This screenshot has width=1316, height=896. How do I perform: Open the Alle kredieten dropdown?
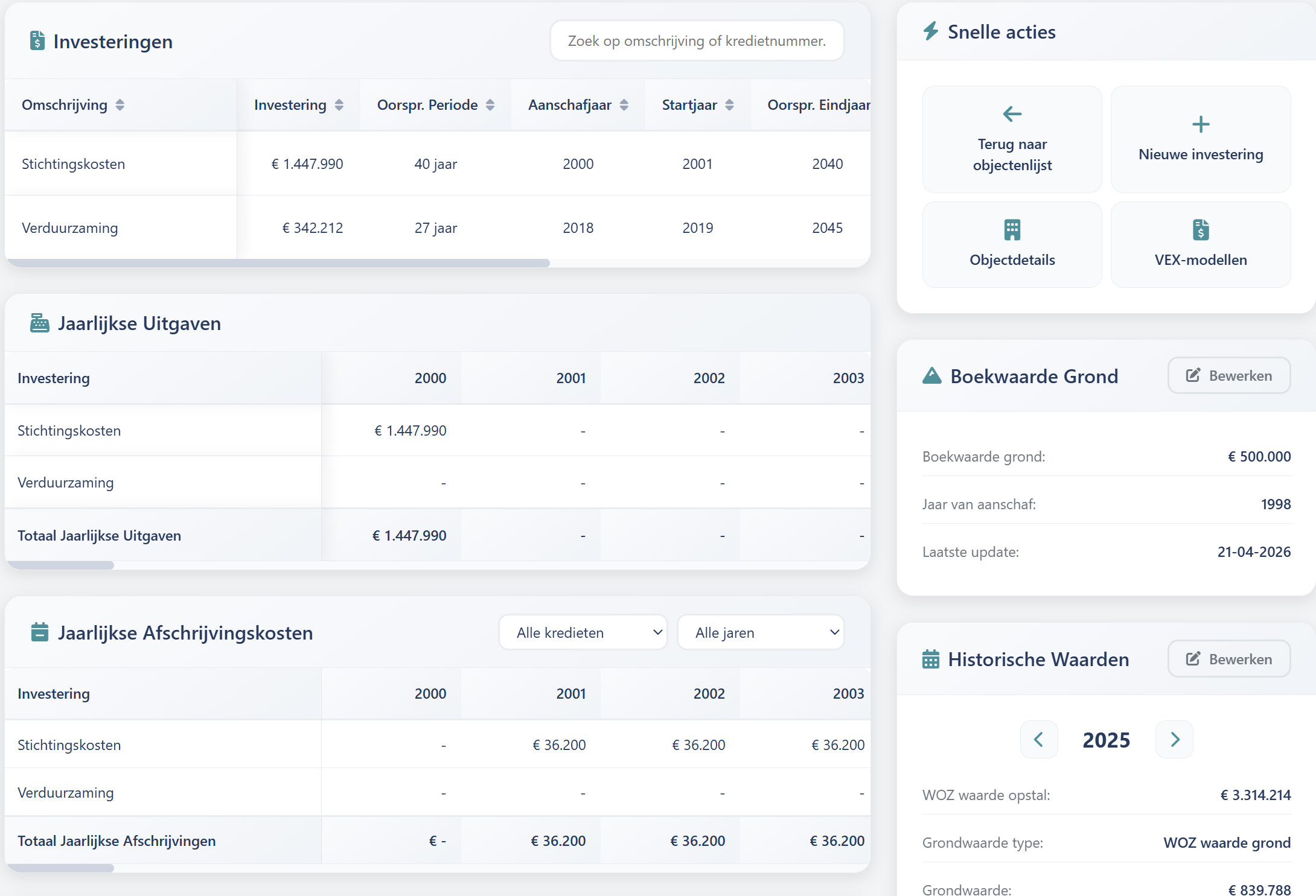[x=582, y=632]
